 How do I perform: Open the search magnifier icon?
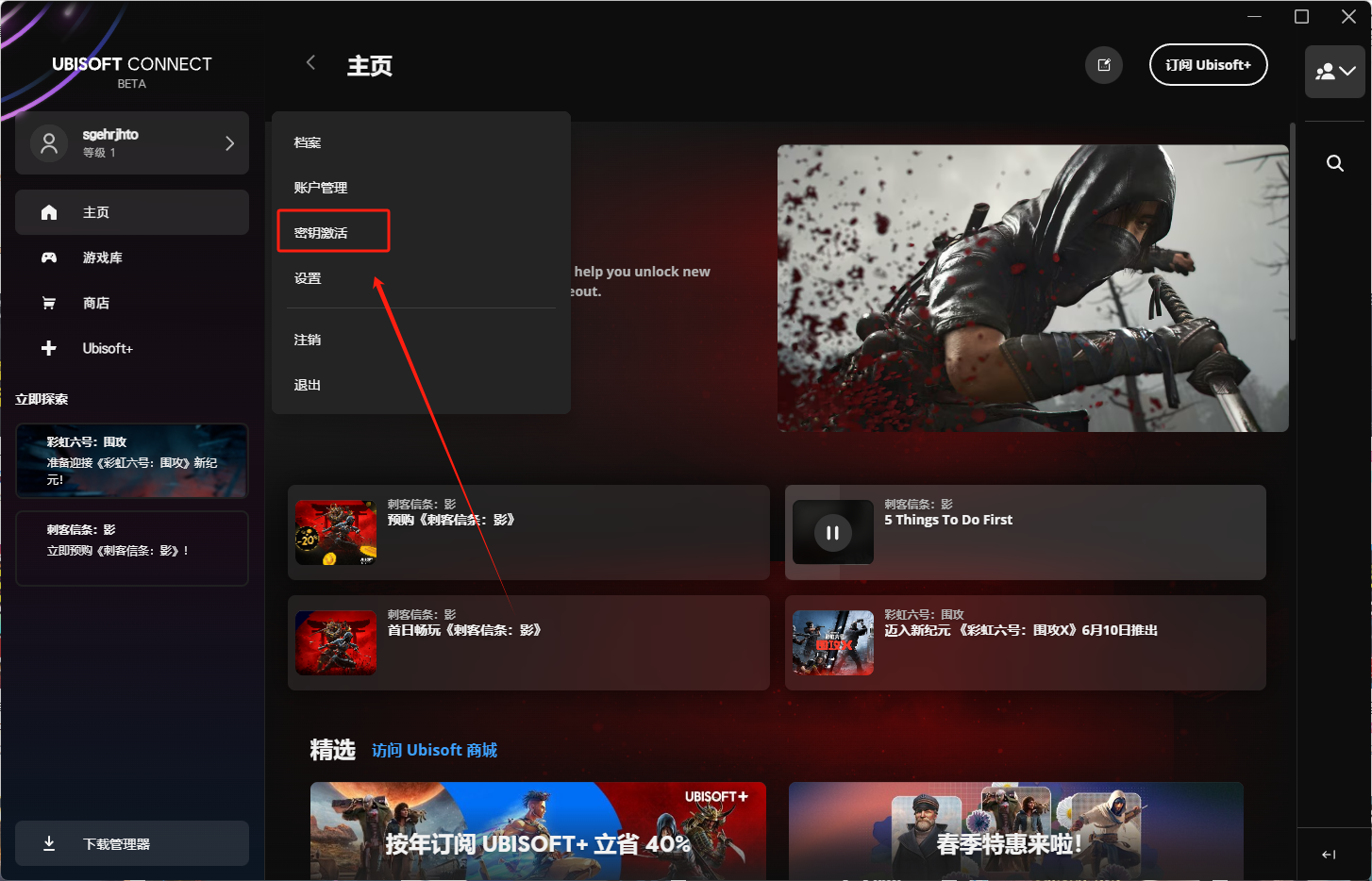point(1334,163)
